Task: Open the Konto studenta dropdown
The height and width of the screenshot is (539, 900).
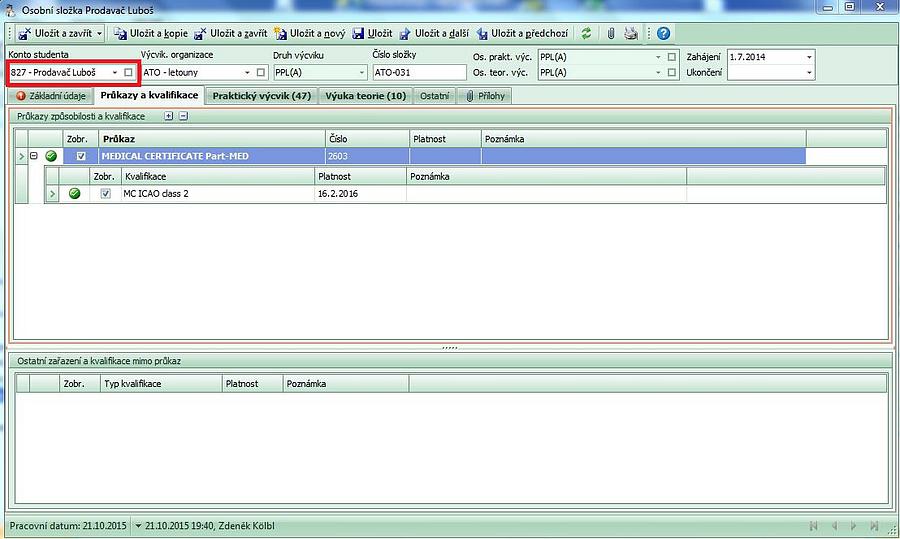Action: (115, 72)
